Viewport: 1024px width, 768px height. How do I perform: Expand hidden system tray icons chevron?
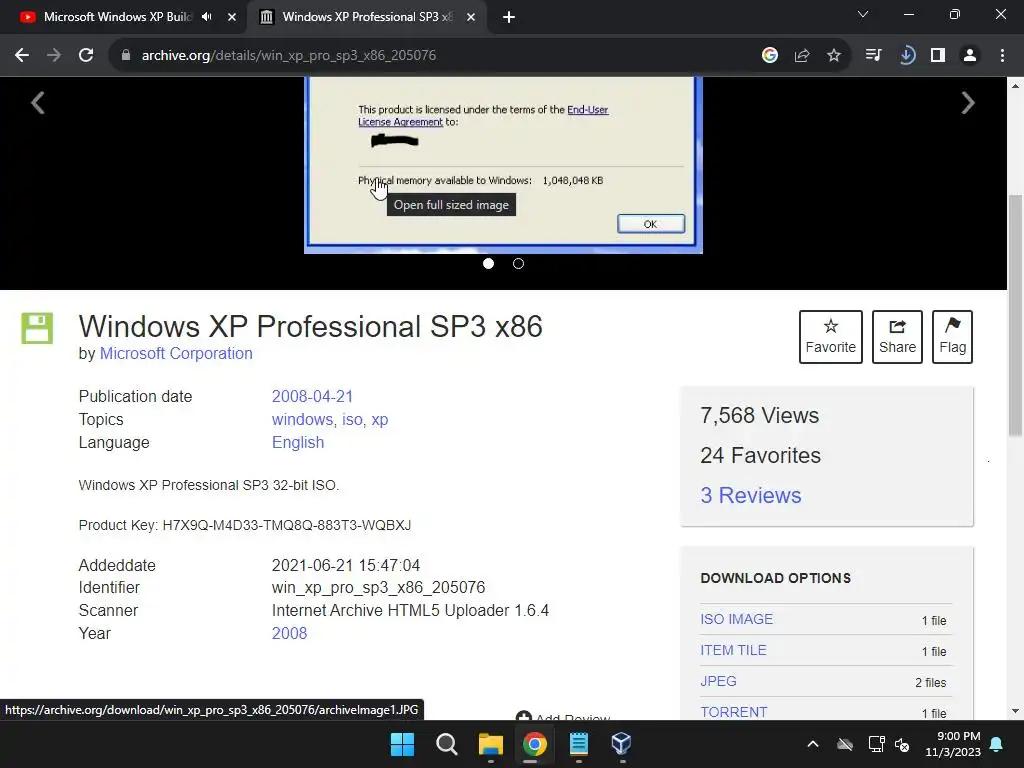(x=813, y=744)
